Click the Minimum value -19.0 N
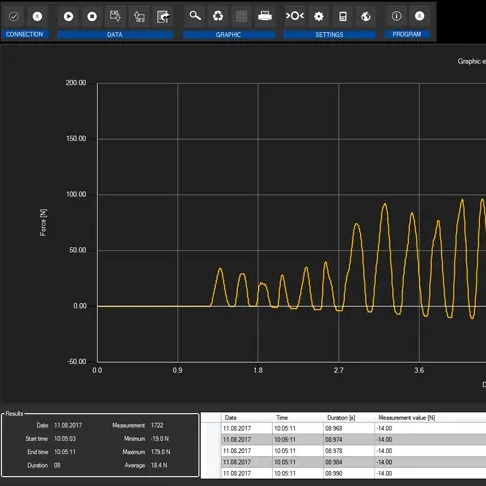Screen dimensions: 486x486 coord(160,439)
